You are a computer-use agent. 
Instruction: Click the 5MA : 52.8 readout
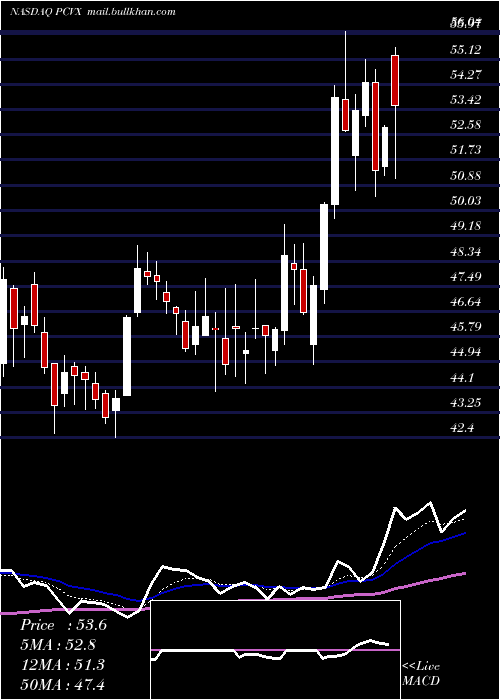[x=58, y=645]
